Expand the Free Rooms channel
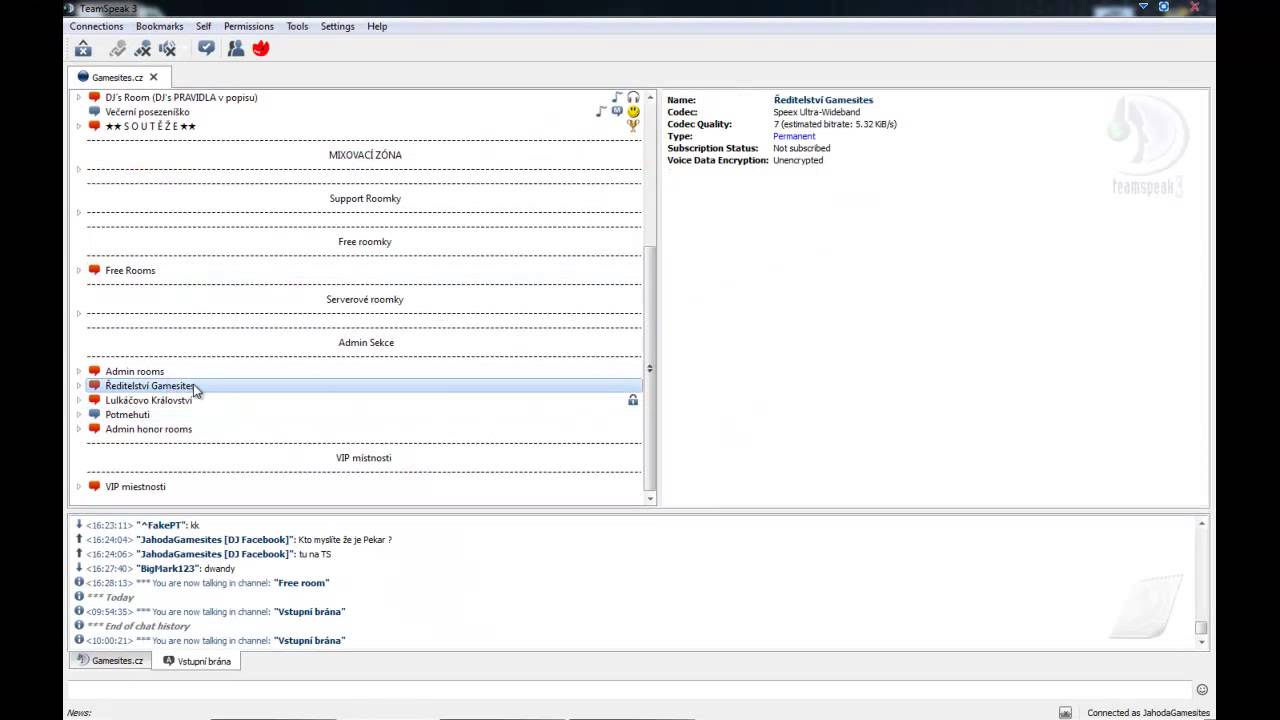The height and width of the screenshot is (720, 1280). (79, 270)
